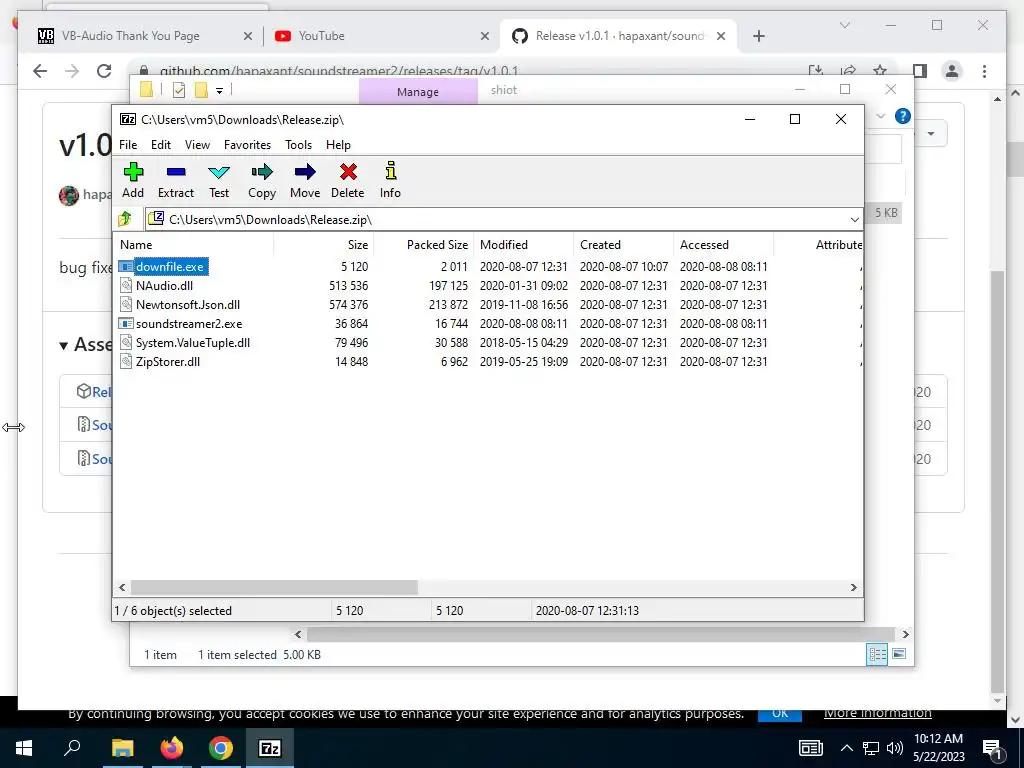This screenshot has height=768, width=1024.
Task: Click Explorer properties quick-access icon
Action: (178, 90)
